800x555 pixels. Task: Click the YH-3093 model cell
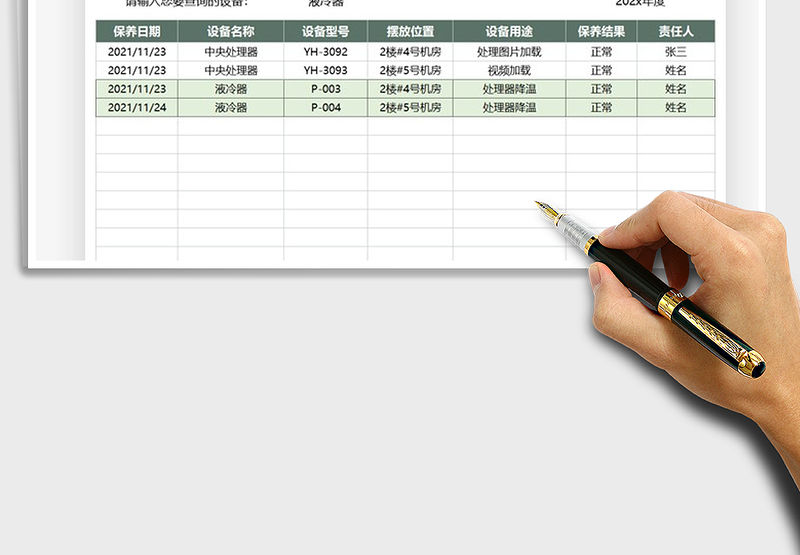click(x=326, y=71)
